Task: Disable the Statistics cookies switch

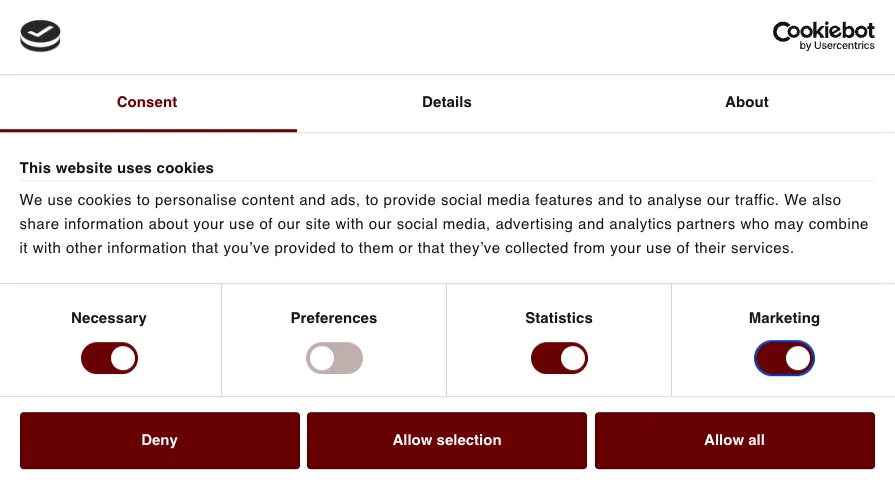Action: click(559, 359)
